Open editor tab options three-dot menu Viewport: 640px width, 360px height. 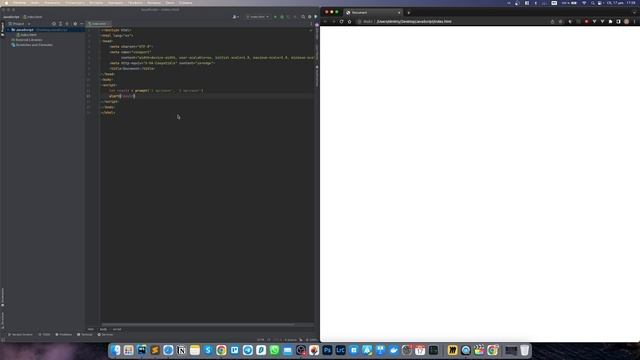311,24
